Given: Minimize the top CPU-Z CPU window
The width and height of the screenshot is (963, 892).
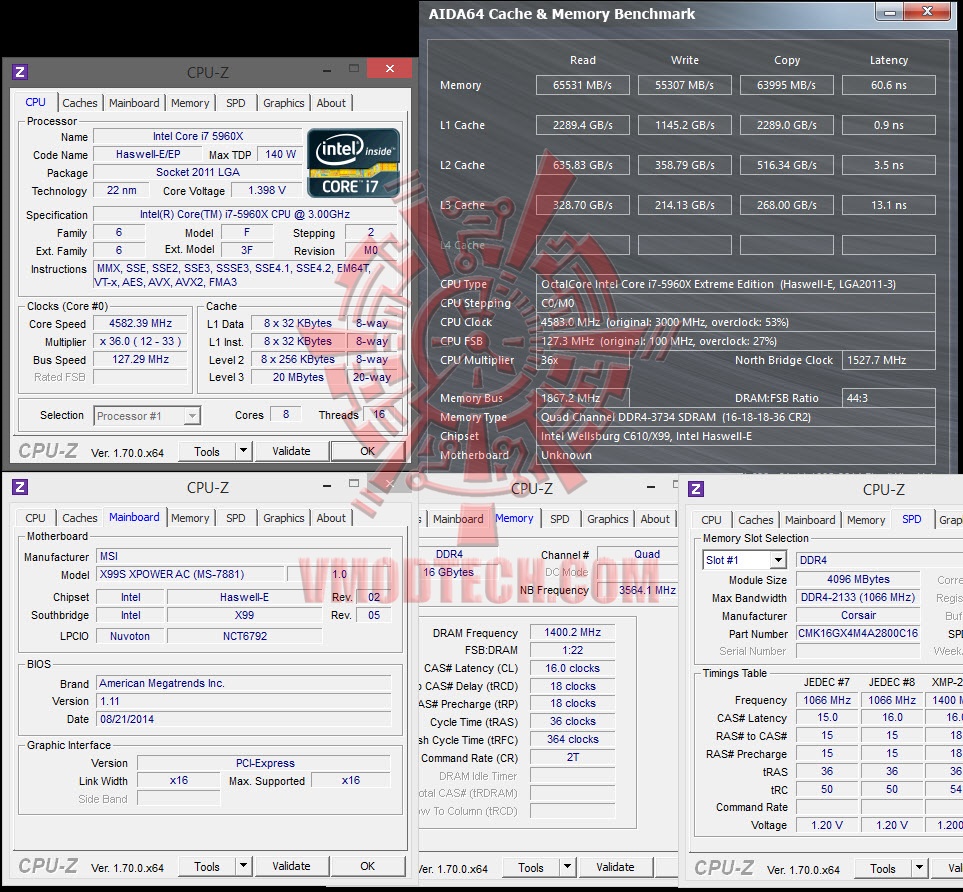Looking at the screenshot, I should 327,69.
